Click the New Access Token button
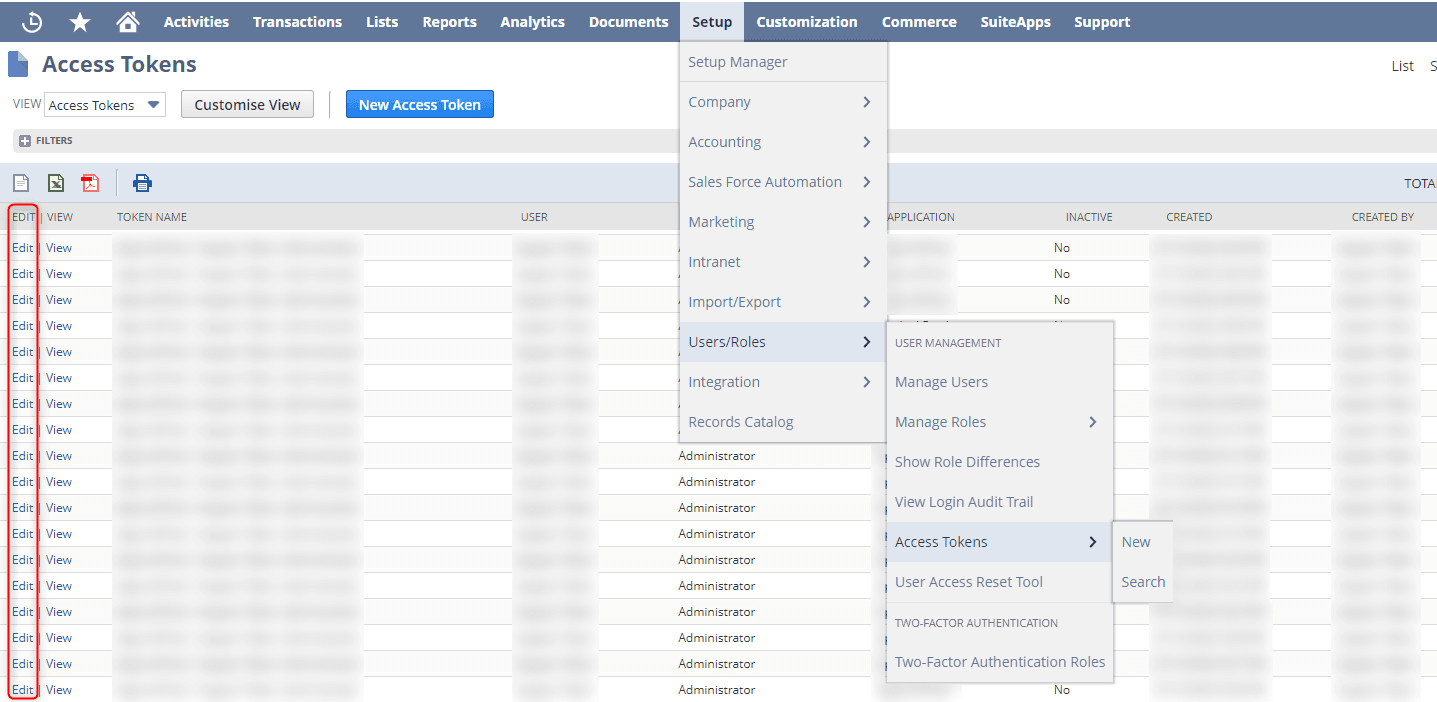1437x702 pixels. click(420, 105)
